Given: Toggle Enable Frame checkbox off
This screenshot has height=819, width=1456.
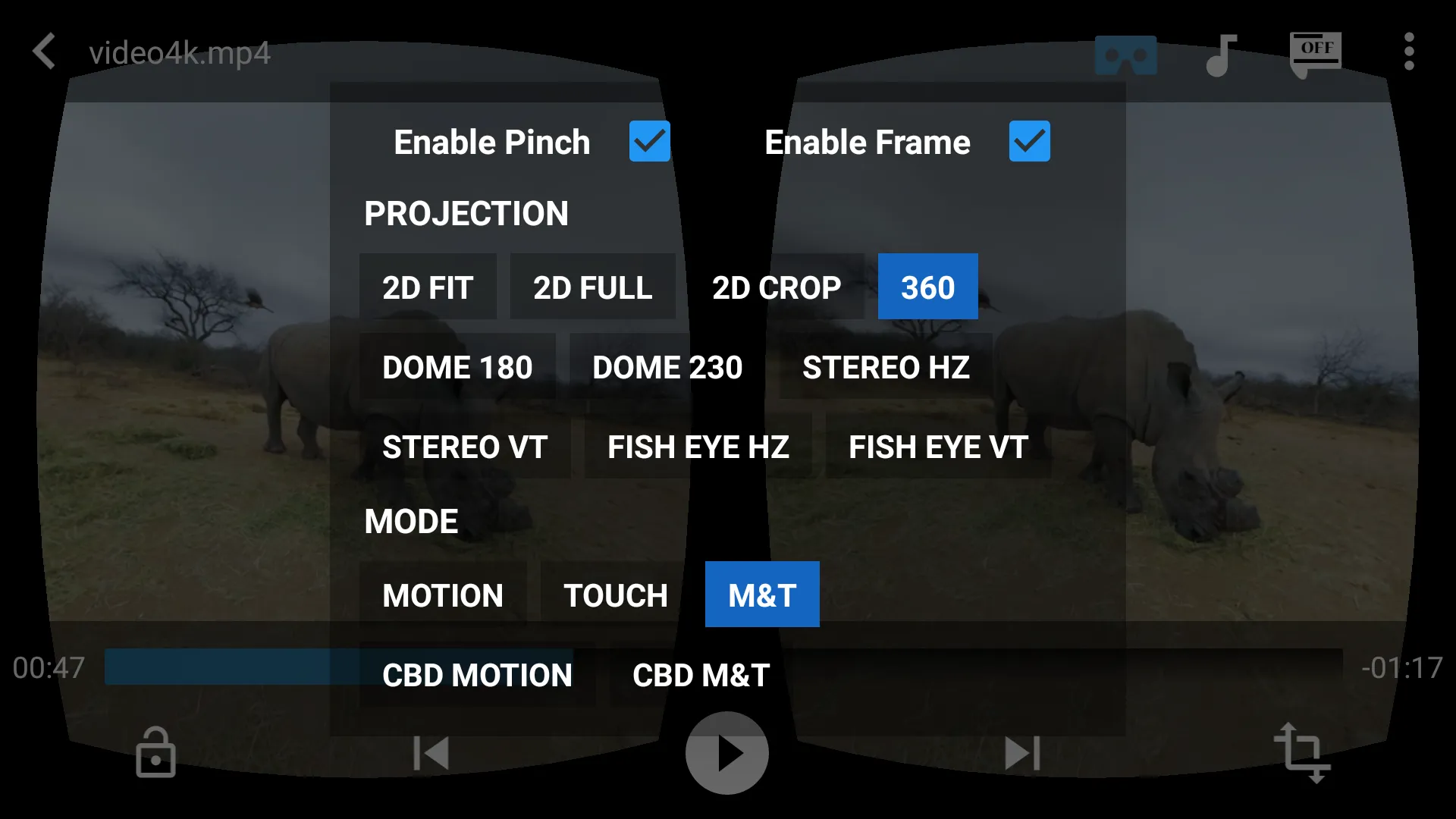Looking at the screenshot, I should pyautogui.click(x=1030, y=141).
